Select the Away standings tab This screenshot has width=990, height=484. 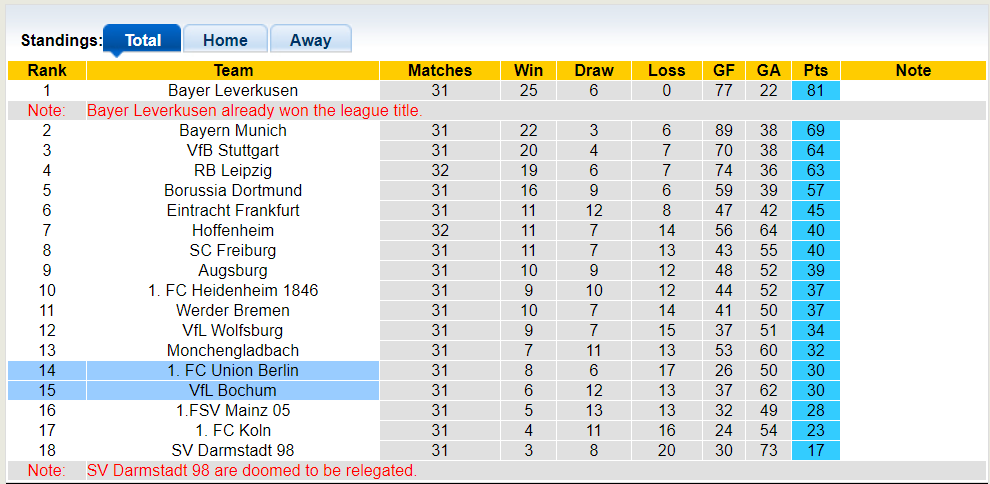(x=310, y=40)
